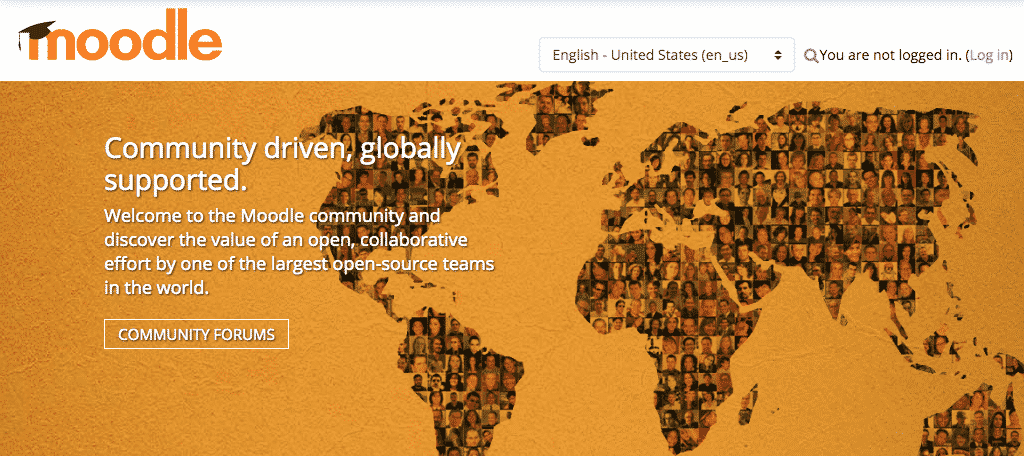Click the "English - United States (en_us)" text

pyautogui.click(x=650, y=55)
